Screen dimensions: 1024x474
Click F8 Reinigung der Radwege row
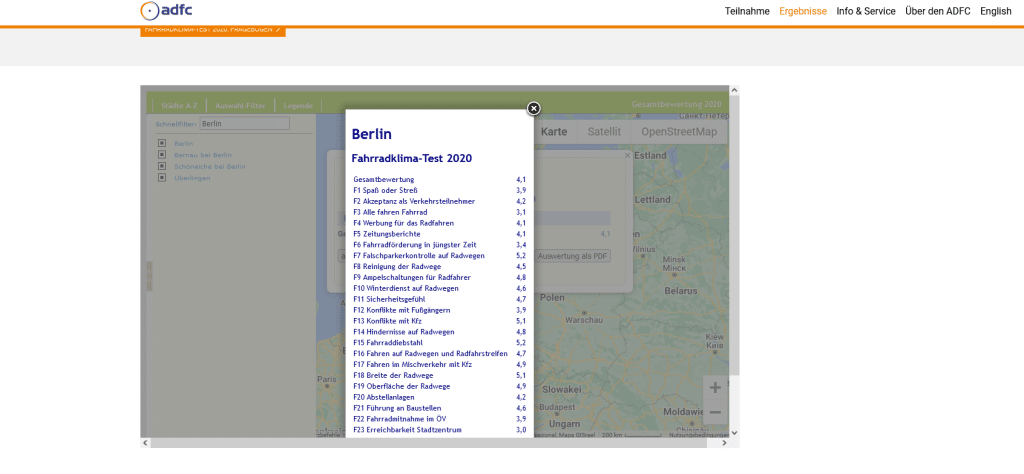point(440,266)
